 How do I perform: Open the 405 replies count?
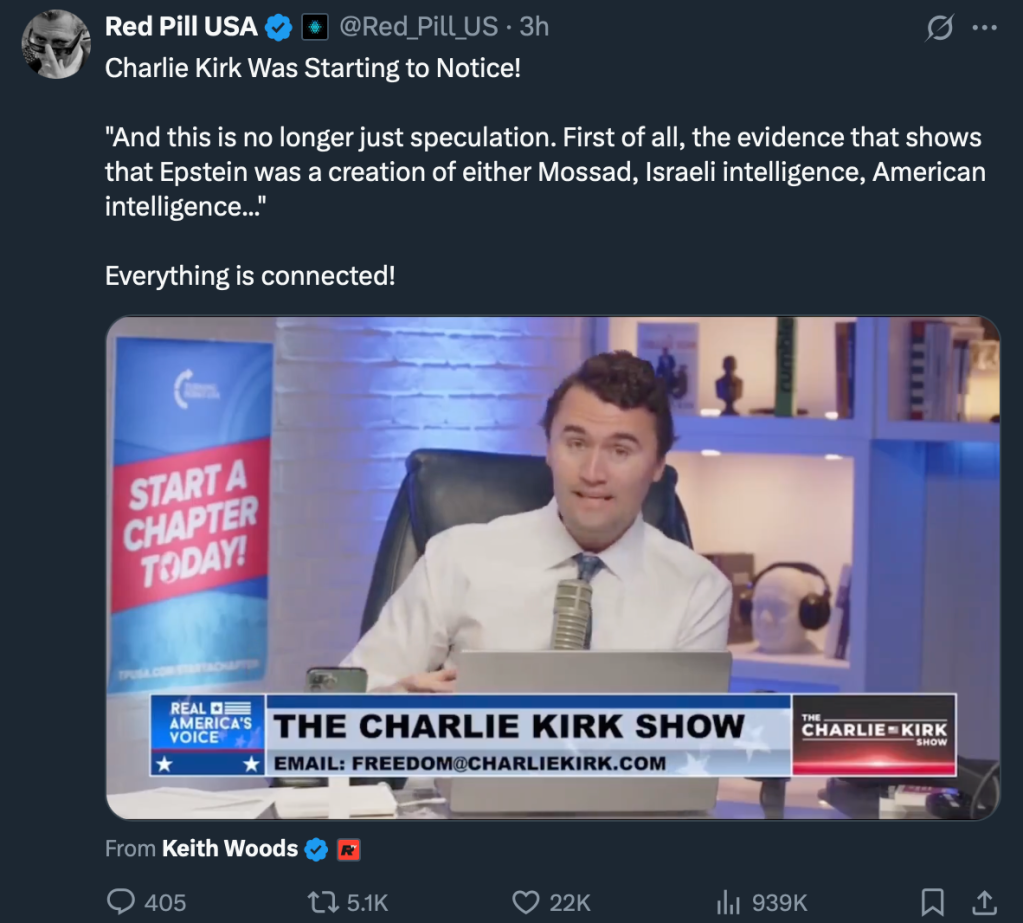coord(165,903)
